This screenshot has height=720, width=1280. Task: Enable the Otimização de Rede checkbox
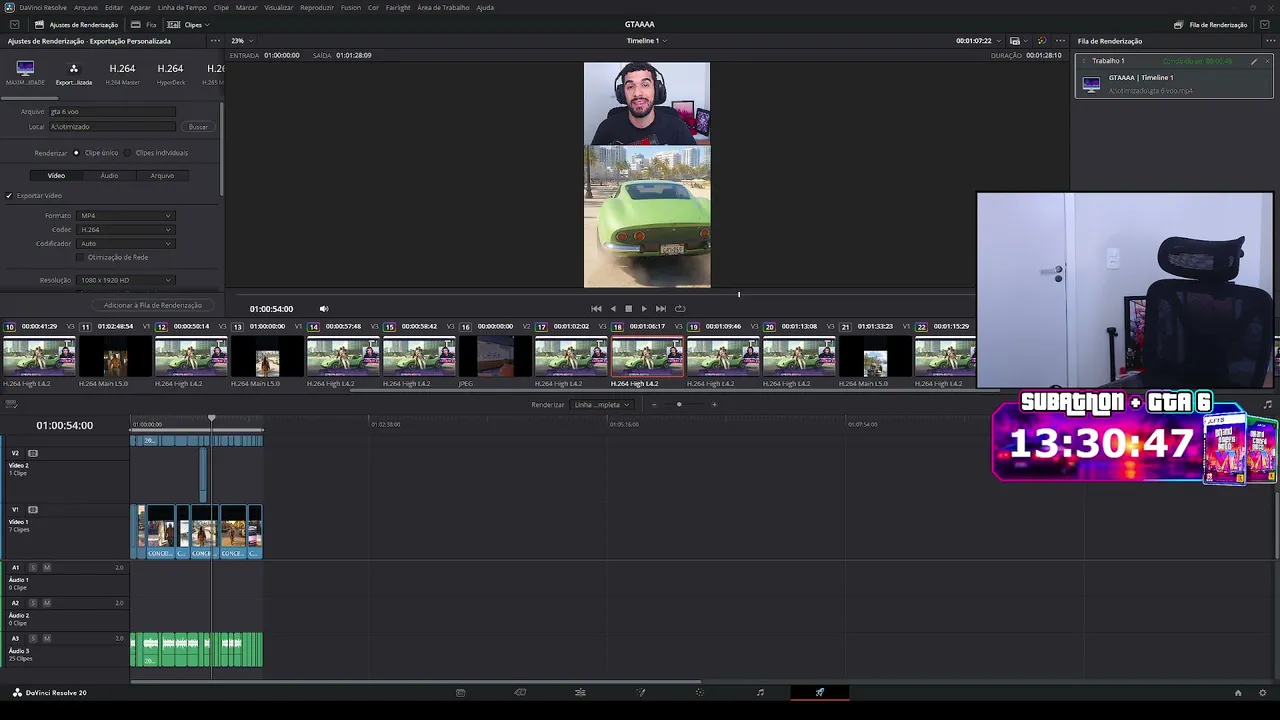click(81, 258)
